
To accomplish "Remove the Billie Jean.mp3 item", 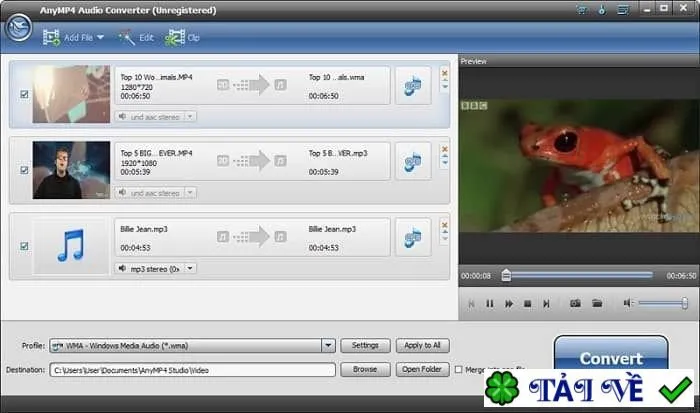I will coord(445,224).
